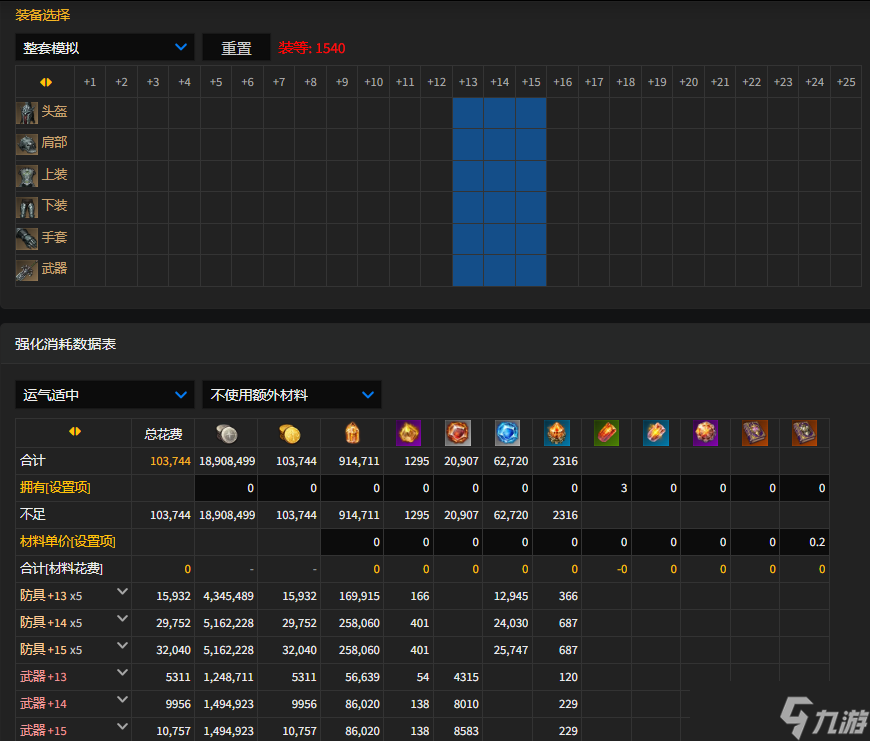Screen dimensions: 870x741
Task: Edit material unit price field showing 0.2
Action: click(x=804, y=542)
